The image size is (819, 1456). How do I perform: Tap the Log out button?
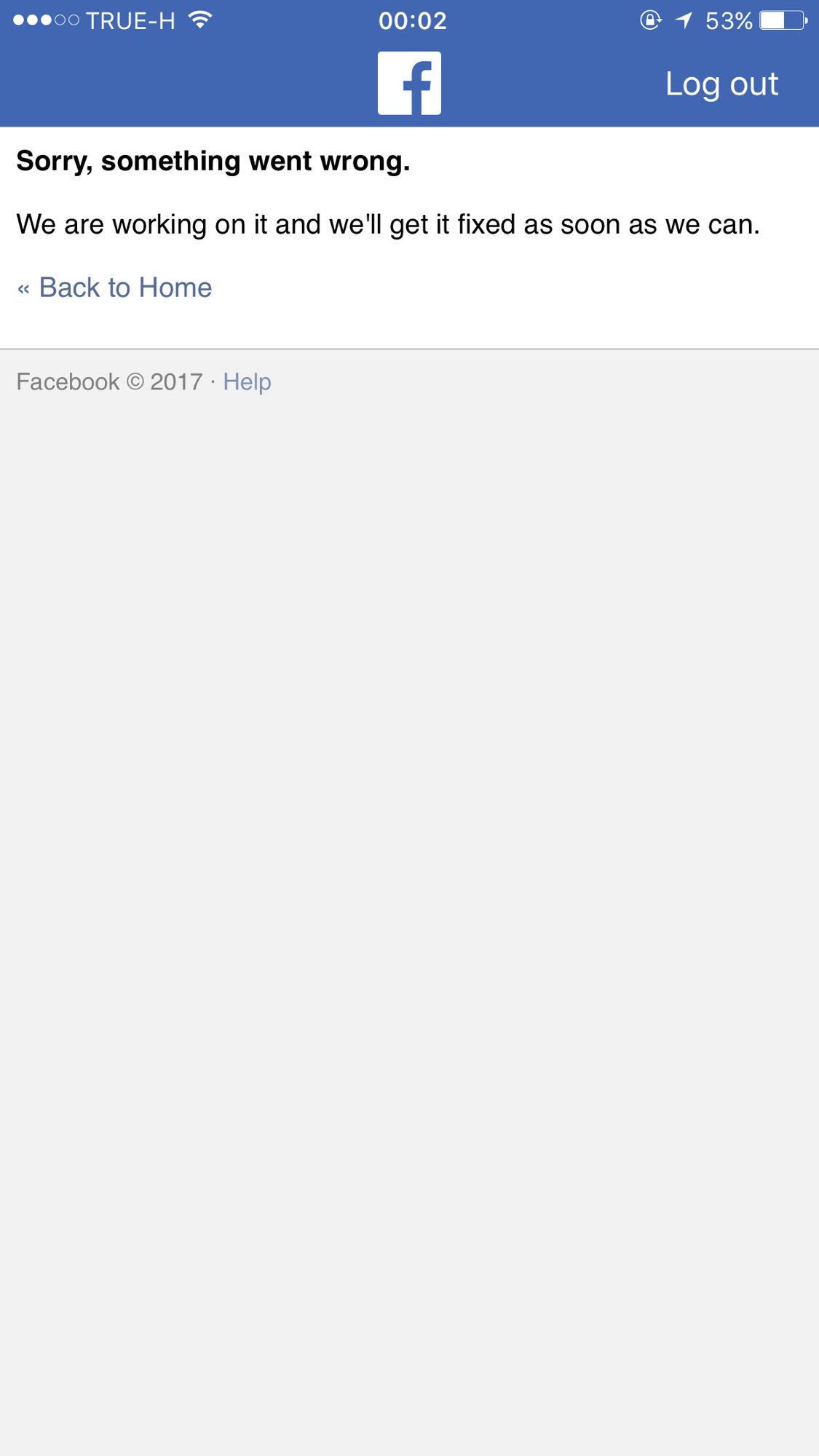click(721, 84)
